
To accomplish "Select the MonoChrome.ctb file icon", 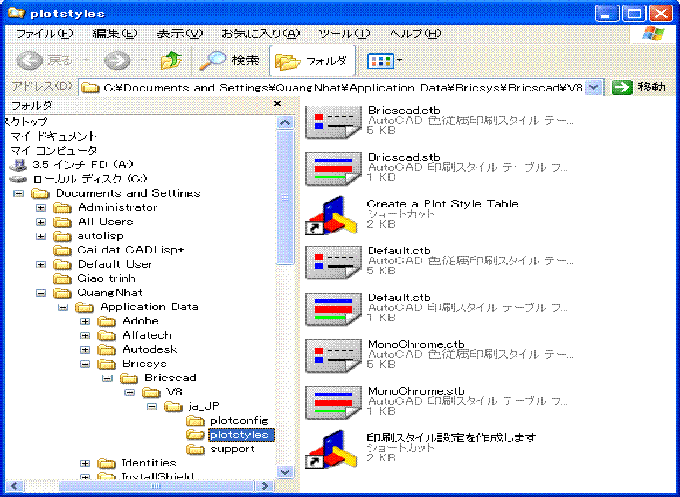I will tap(333, 356).
